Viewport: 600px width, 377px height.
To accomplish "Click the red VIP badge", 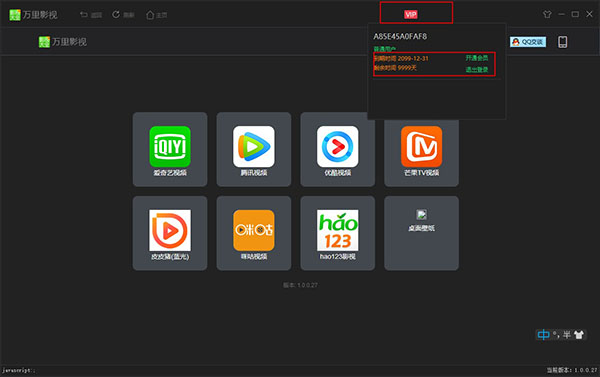I will [x=411, y=15].
